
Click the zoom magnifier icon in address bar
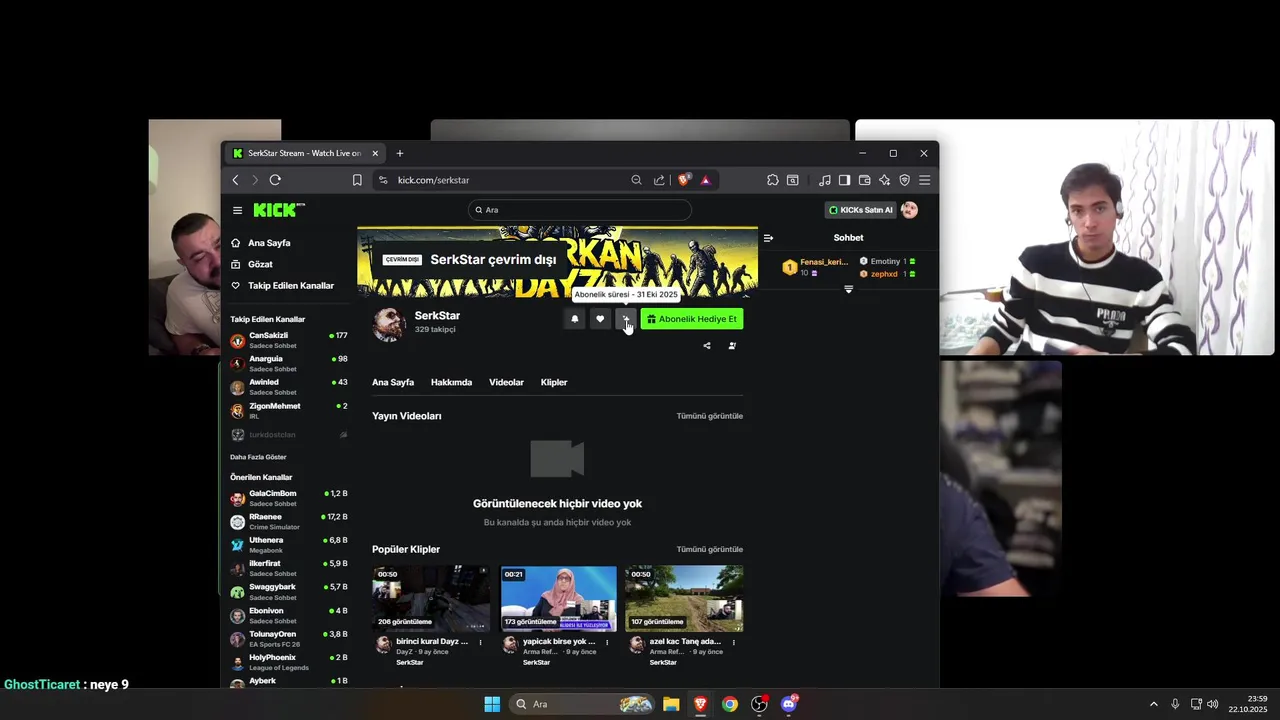[x=636, y=180]
